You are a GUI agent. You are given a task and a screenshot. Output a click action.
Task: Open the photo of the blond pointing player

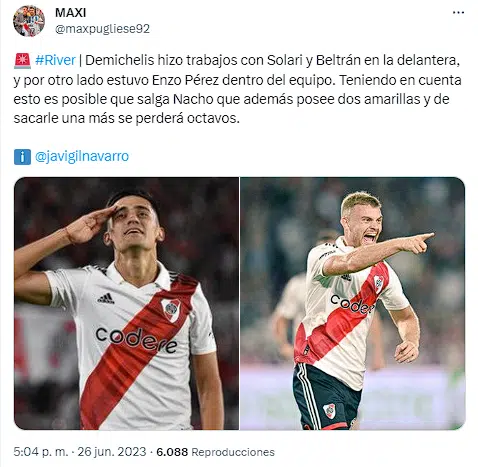tap(353, 303)
